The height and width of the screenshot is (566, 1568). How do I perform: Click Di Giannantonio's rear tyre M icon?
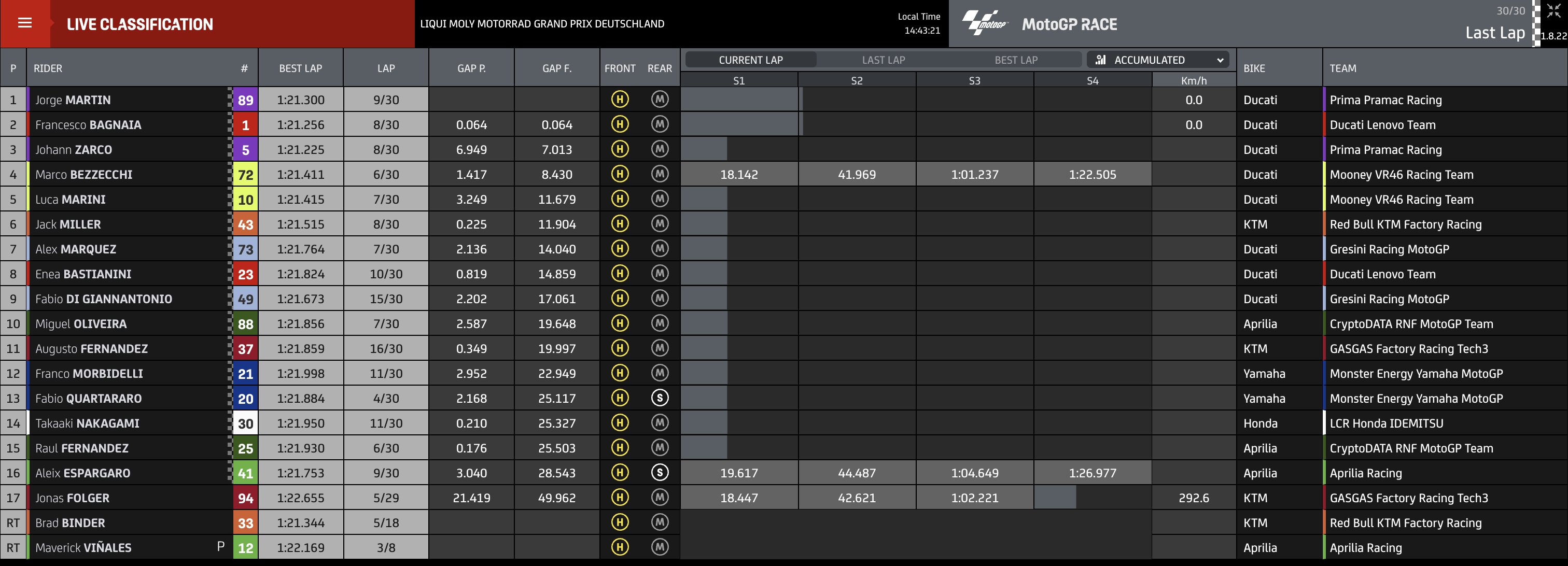point(660,298)
